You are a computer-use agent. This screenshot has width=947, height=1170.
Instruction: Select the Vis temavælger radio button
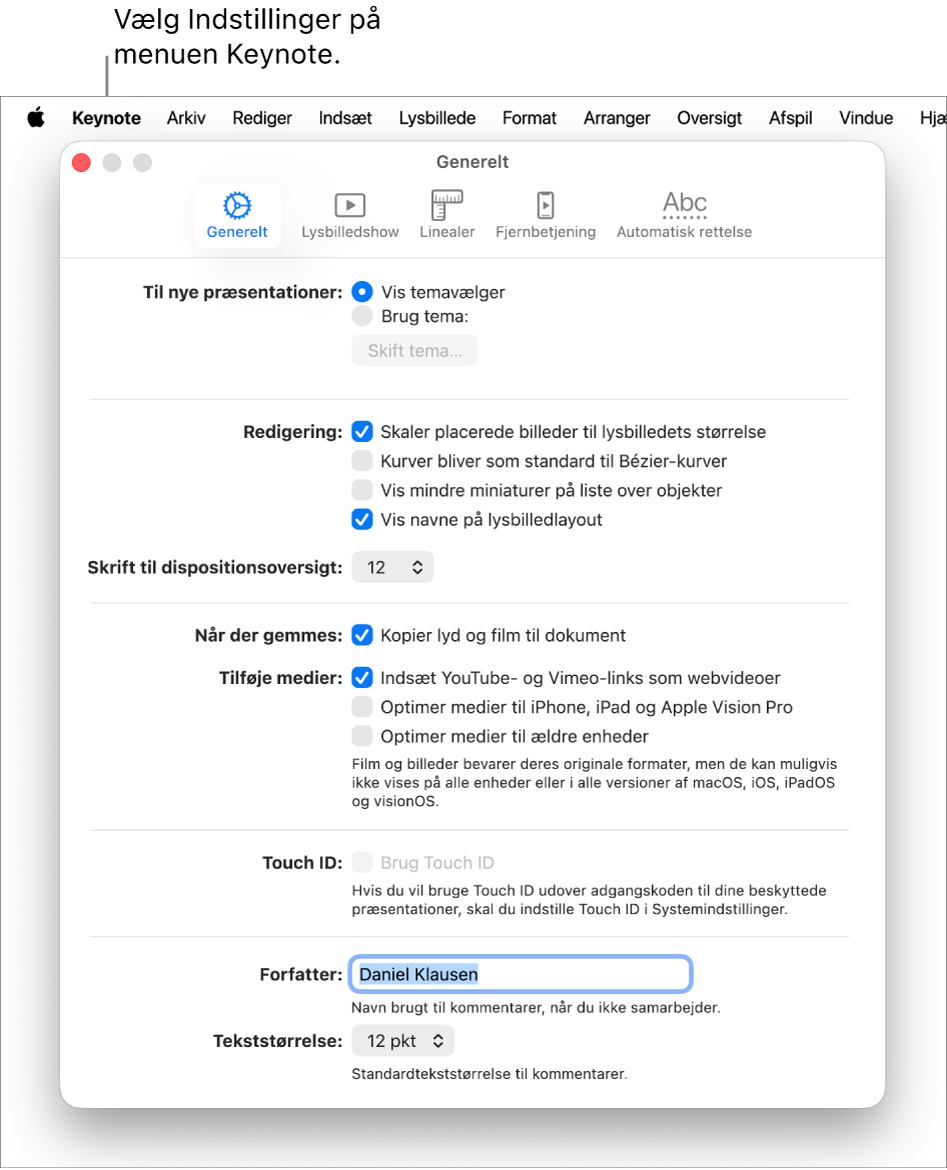[362, 292]
